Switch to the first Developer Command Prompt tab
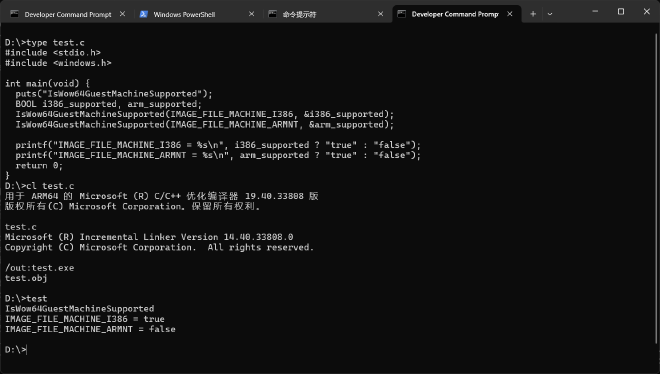Viewport: 660px width, 374px height. pos(67,14)
